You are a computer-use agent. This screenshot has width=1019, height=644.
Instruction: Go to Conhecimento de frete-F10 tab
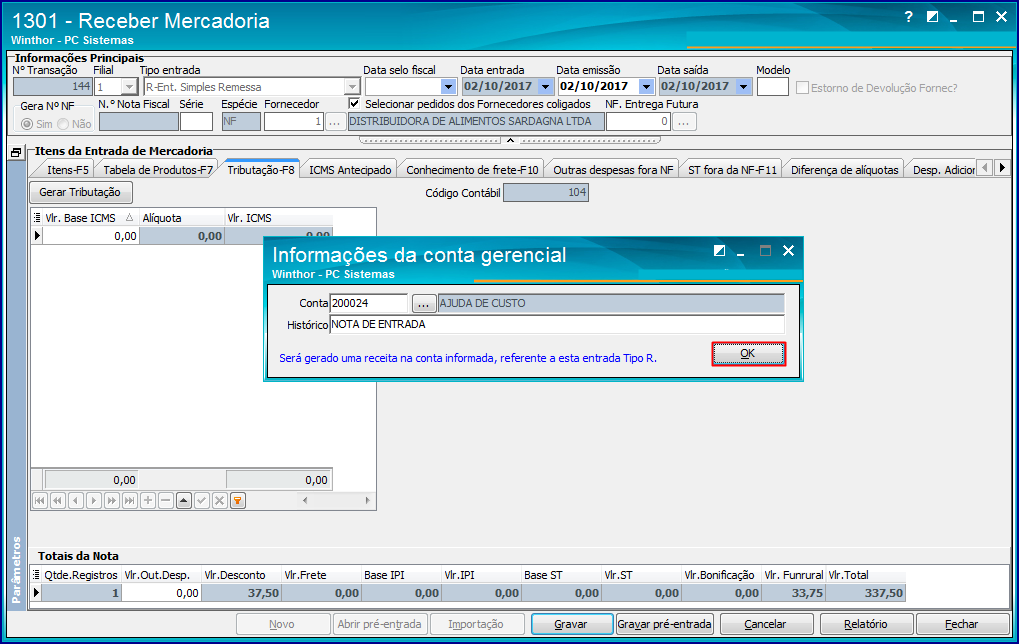pos(472,170)
